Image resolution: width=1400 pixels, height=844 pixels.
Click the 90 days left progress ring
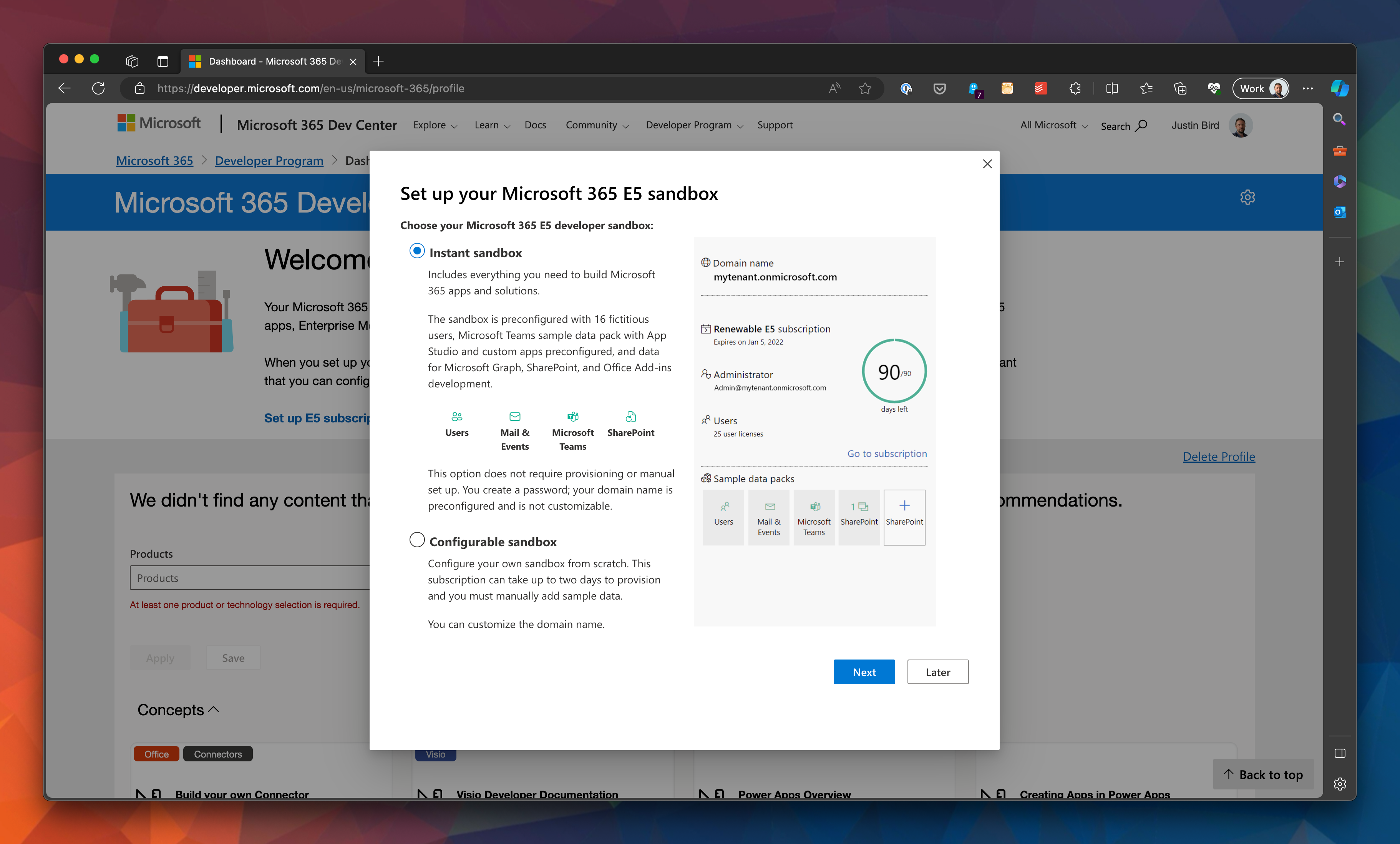tap(894, 371)
